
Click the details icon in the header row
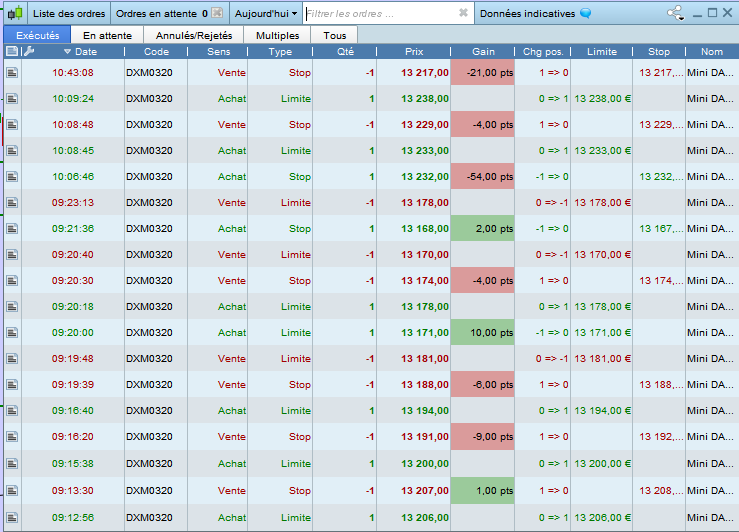click(12, 51)
